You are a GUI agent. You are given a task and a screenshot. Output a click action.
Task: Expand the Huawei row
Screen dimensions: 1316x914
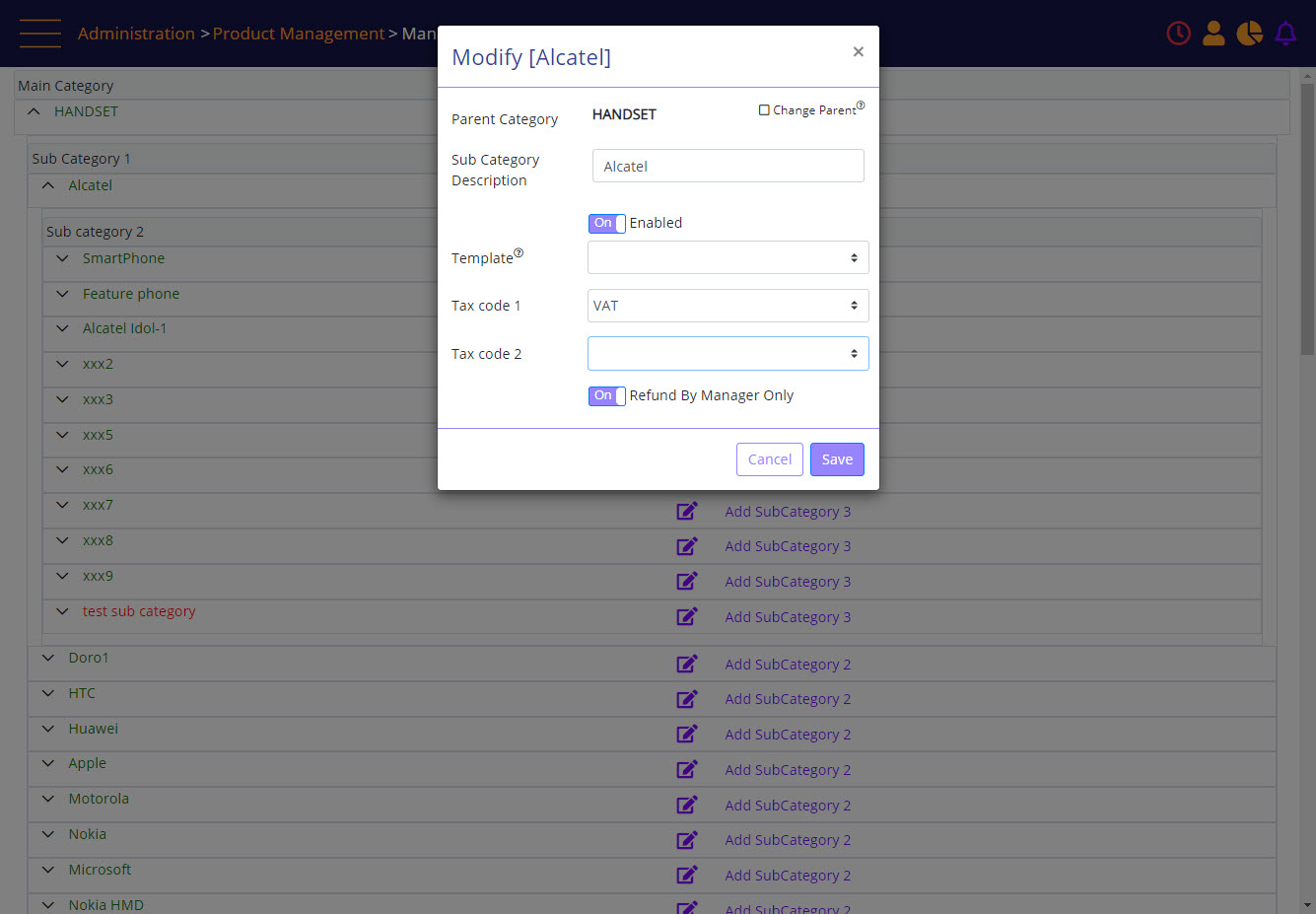click(48, 729)
